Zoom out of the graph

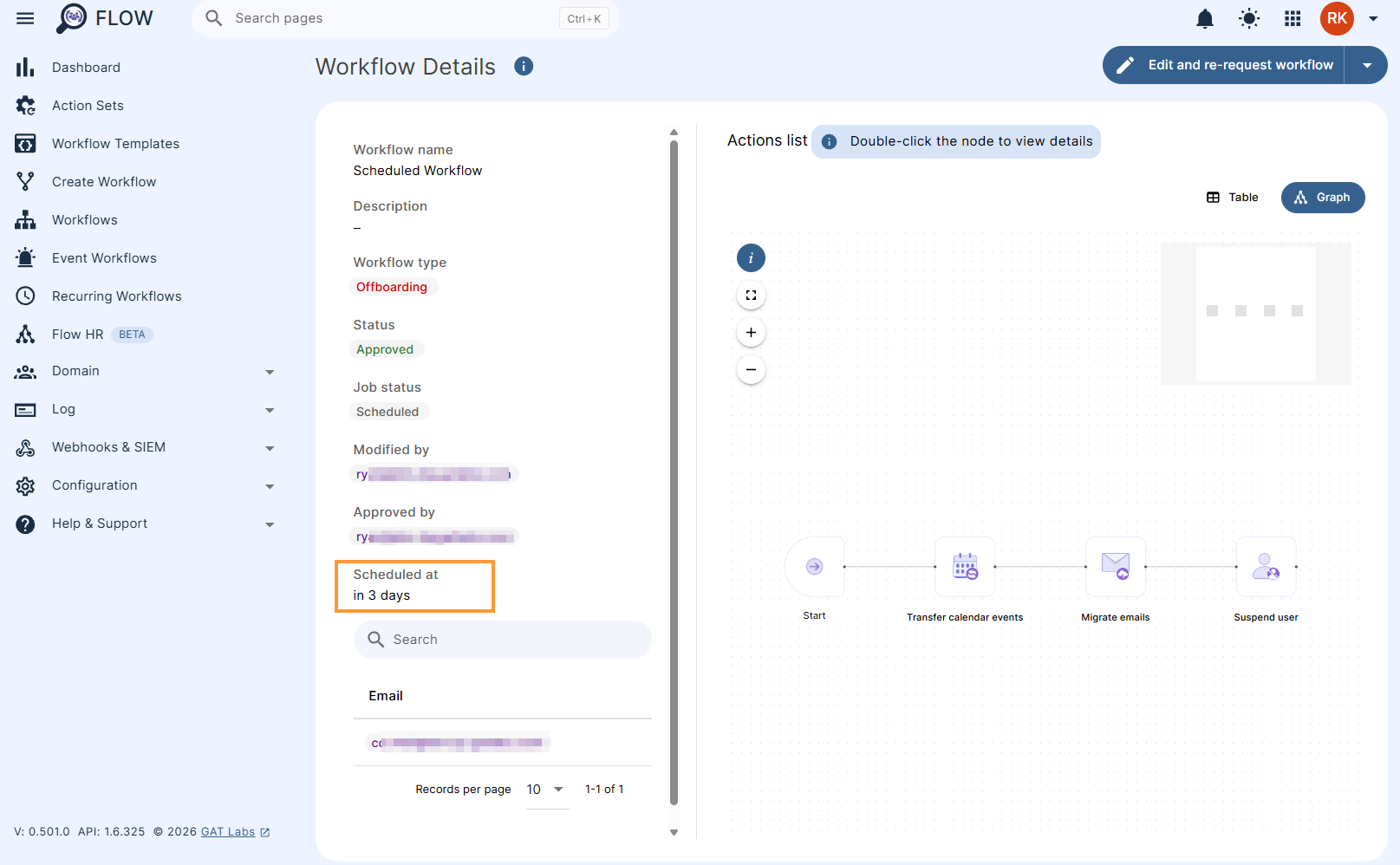(x=751, y=370)
